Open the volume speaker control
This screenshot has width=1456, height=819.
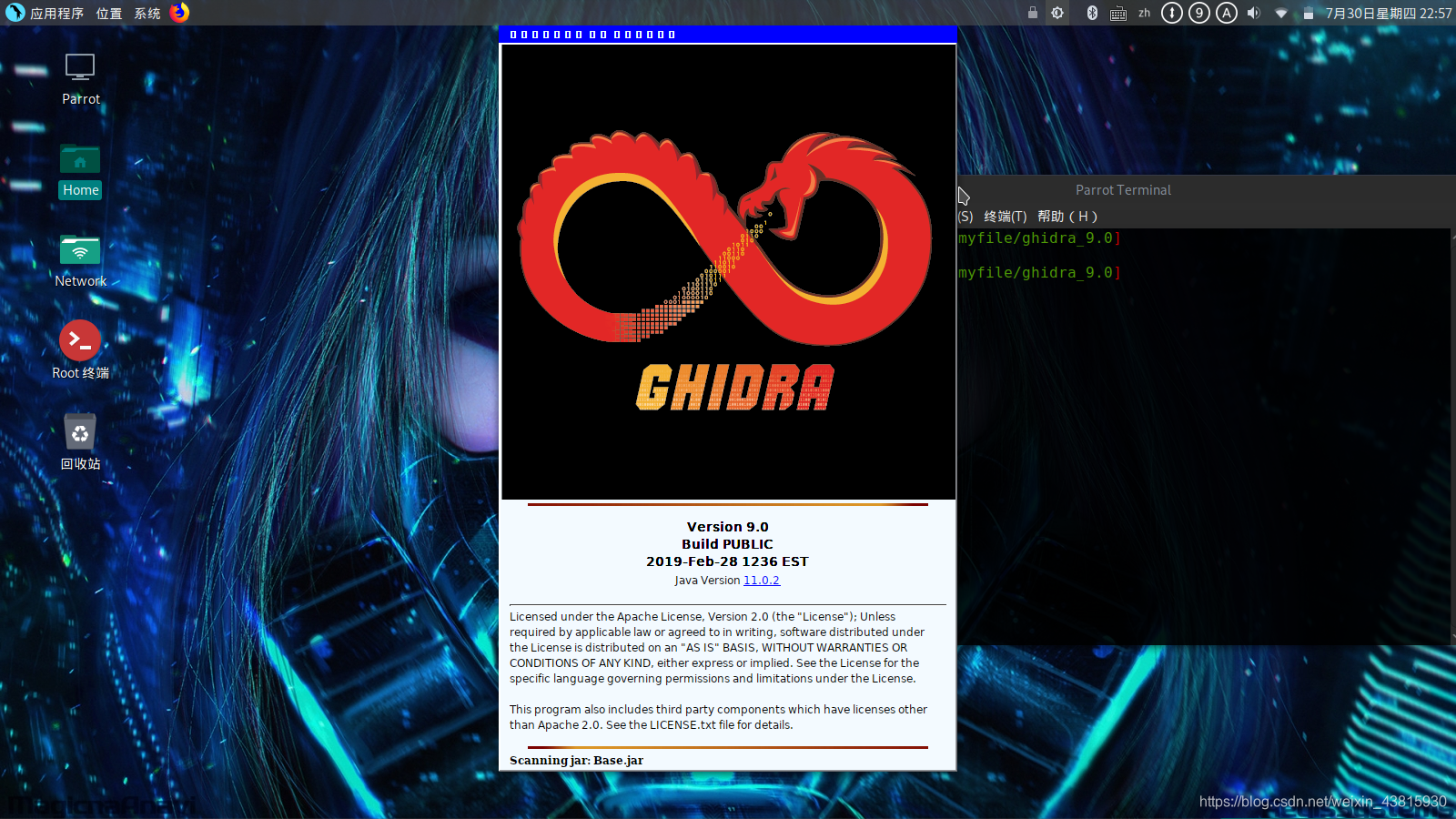1254,13
